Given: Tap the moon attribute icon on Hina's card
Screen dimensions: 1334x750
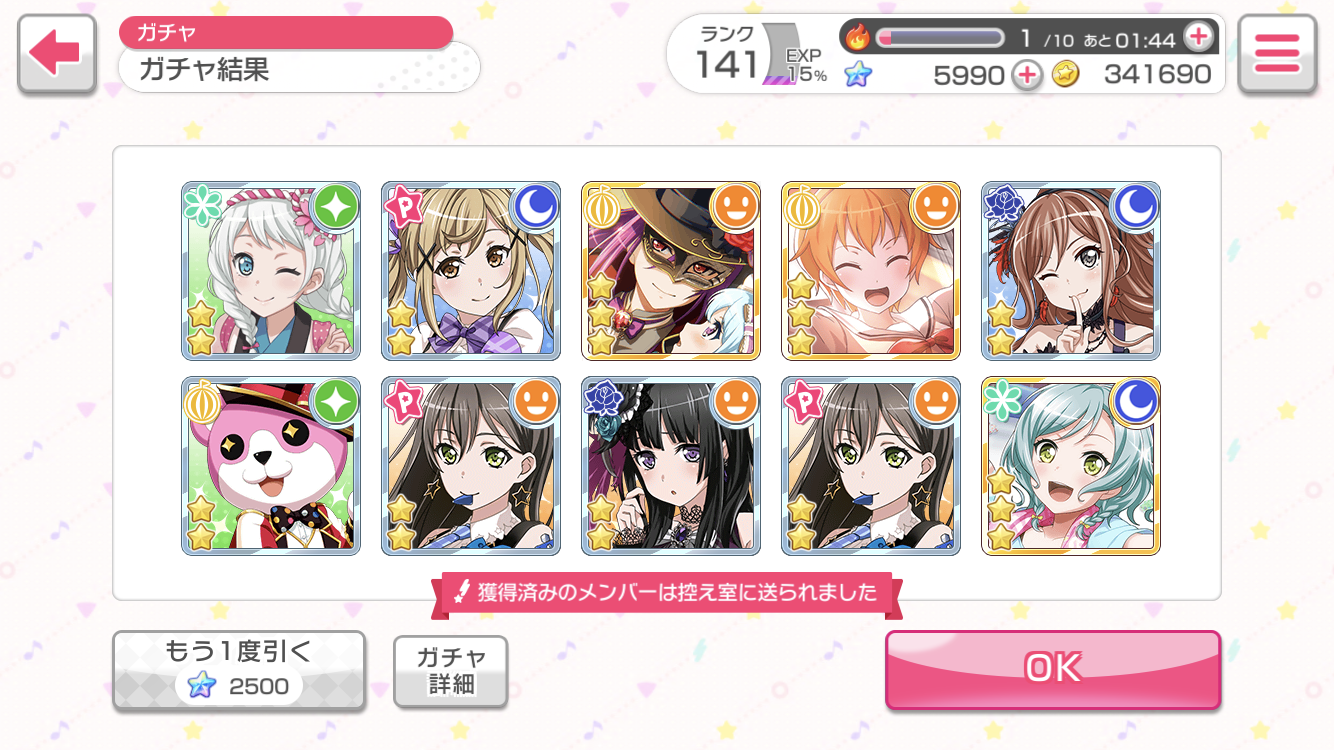Looking at the screenshot, I should 1135,402.
